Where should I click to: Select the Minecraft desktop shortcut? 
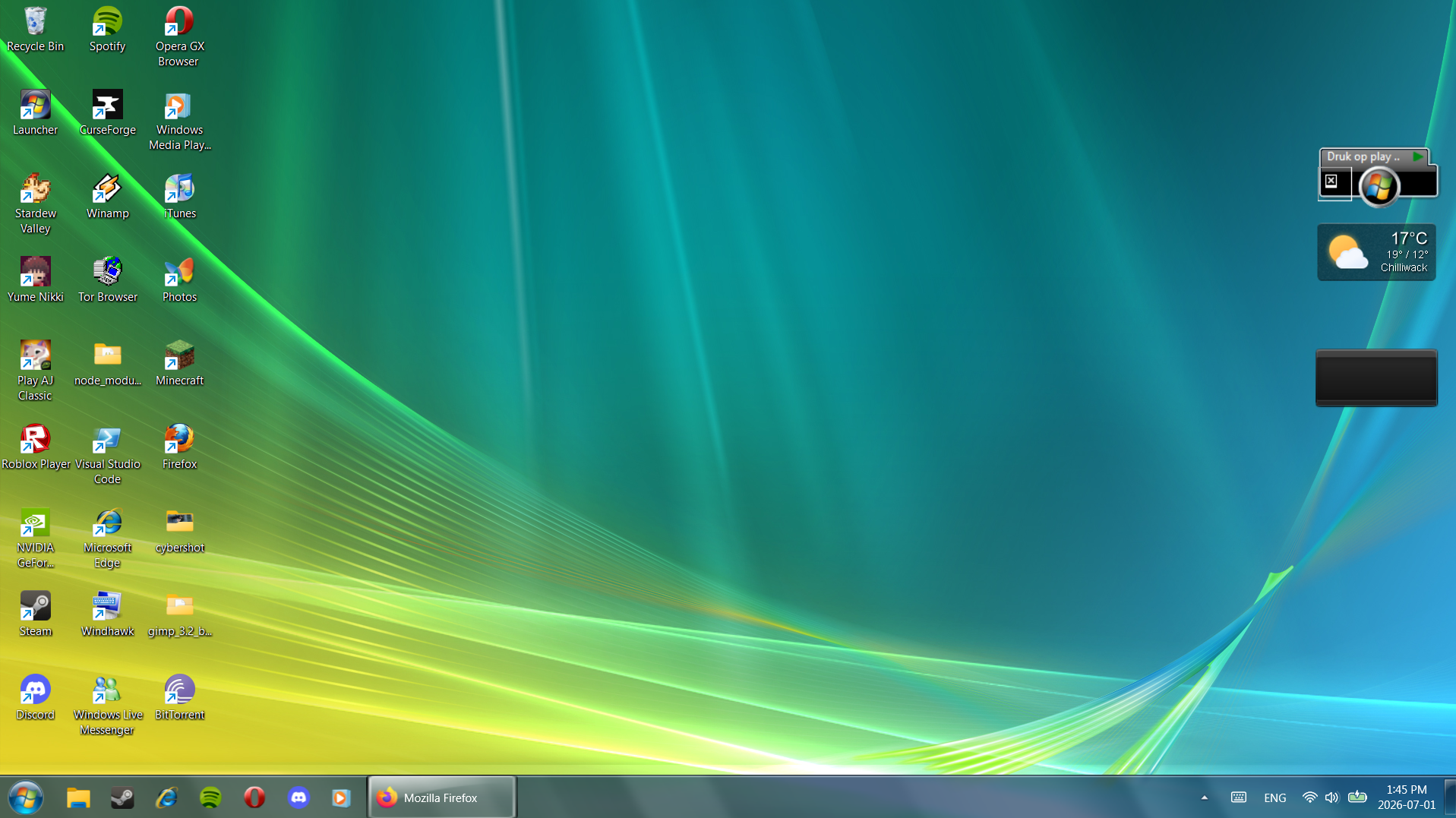click(179, 365)
